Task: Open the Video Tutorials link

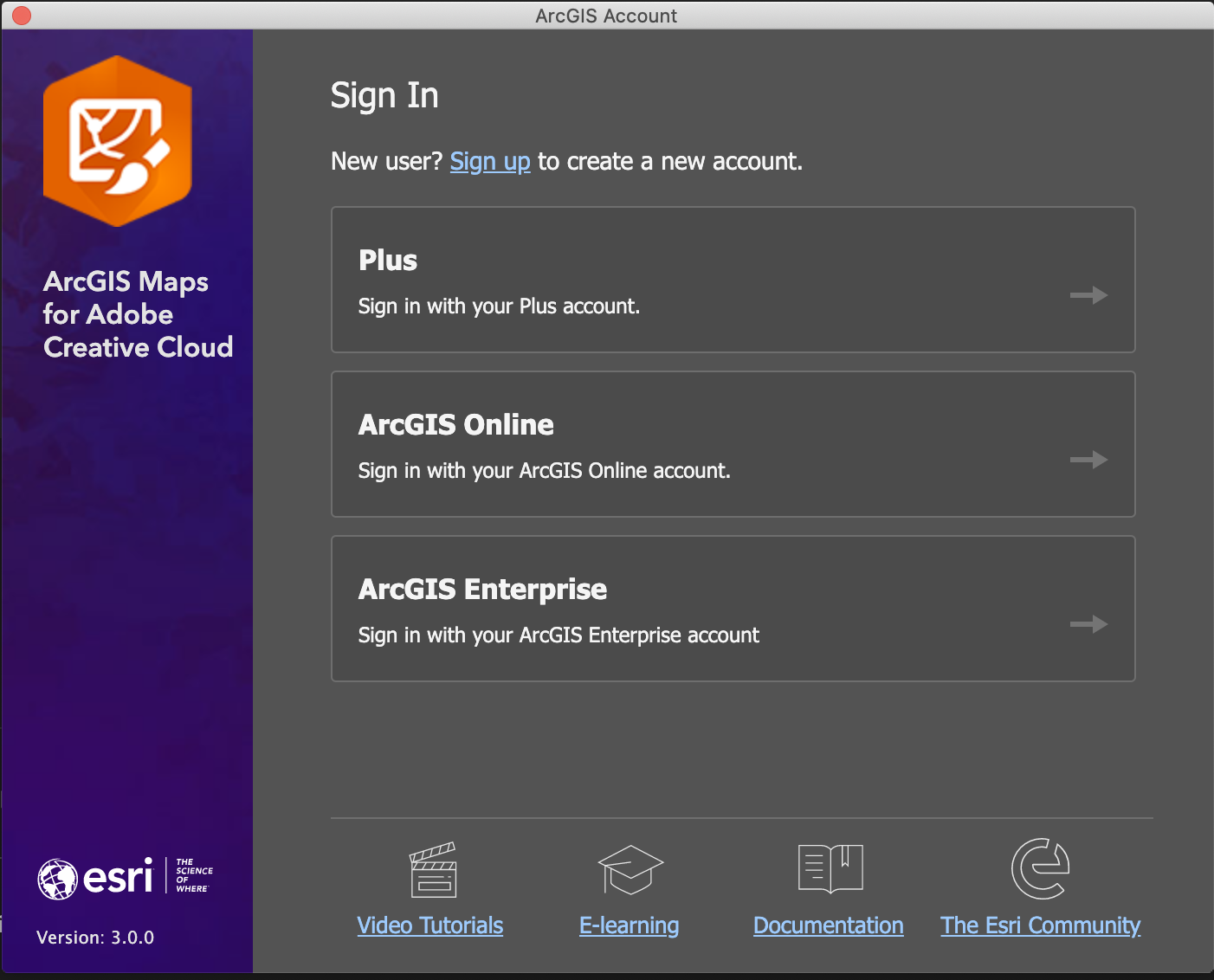Action: click(430, 925)
